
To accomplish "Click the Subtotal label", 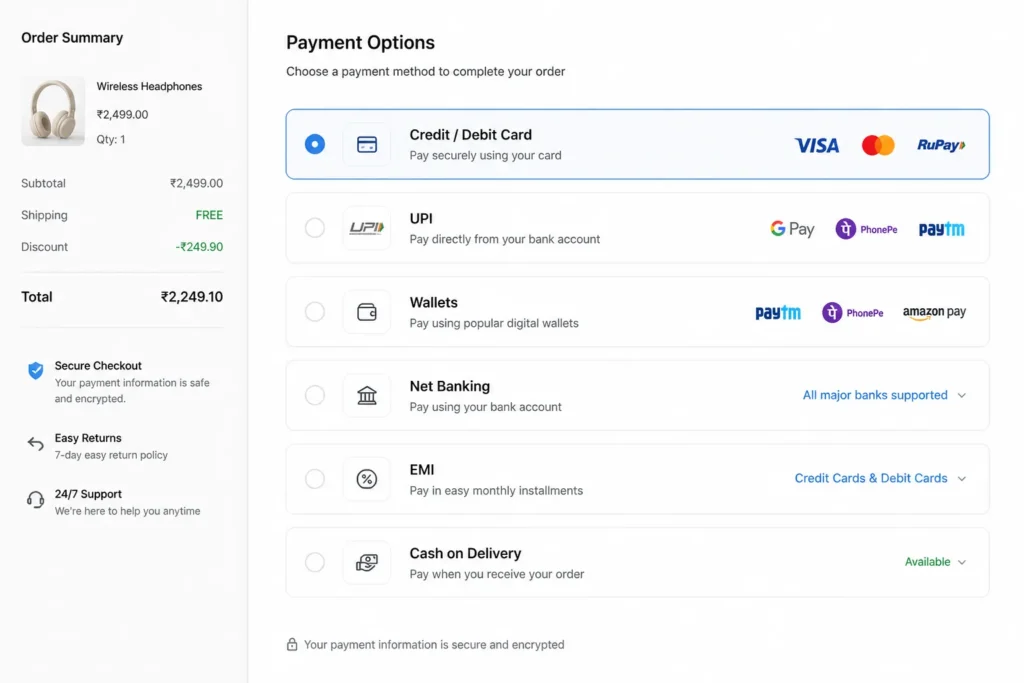I will pos(43,183).
